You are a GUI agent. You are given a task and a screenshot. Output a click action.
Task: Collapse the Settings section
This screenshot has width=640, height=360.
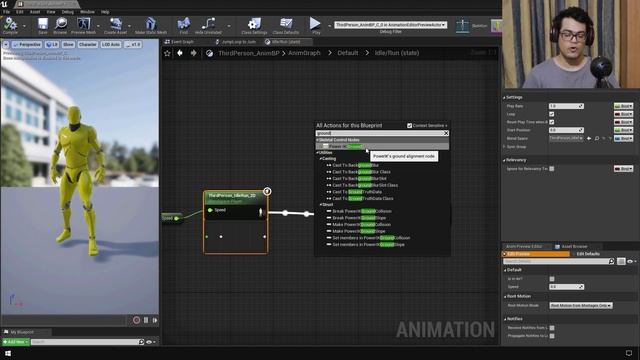click(x=504, y=98)
